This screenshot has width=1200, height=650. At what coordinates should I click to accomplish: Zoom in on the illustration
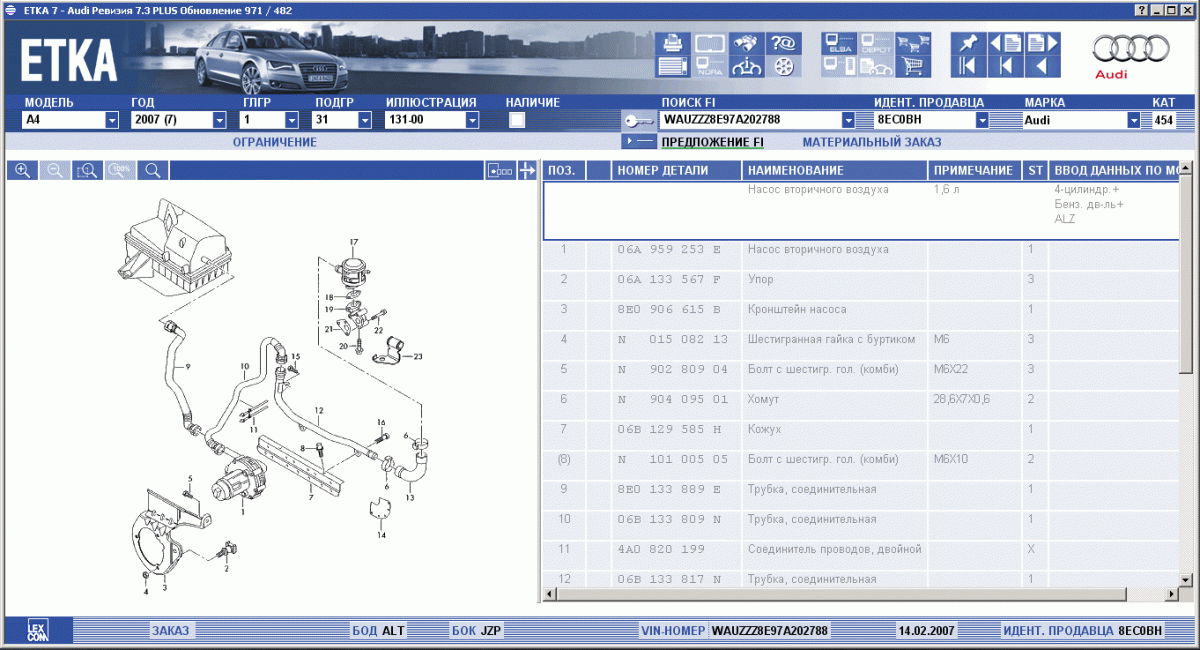(x=22, y=170)
